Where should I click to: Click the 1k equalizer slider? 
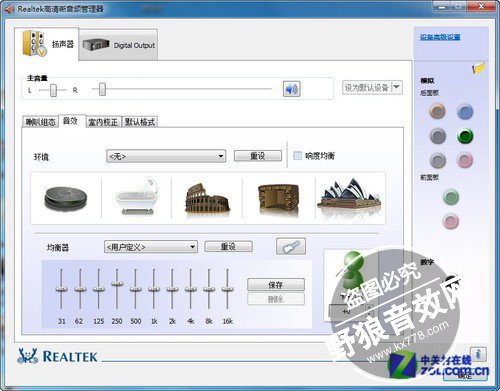click(x=154, y=289)
